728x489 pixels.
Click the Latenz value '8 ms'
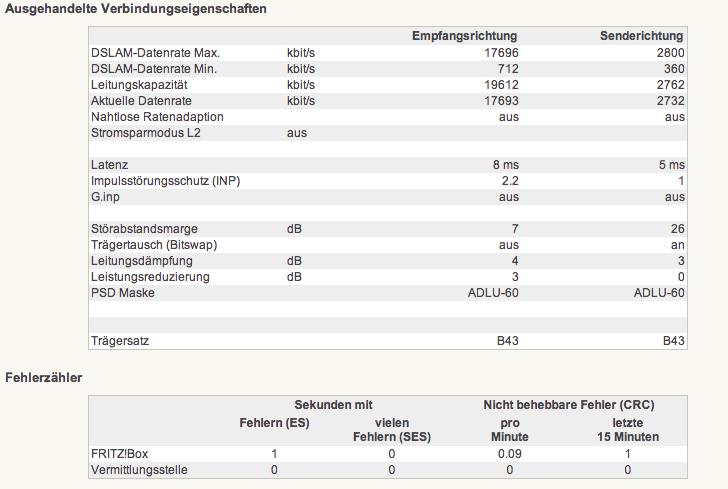pyautogui.click(x=506, y=165)
